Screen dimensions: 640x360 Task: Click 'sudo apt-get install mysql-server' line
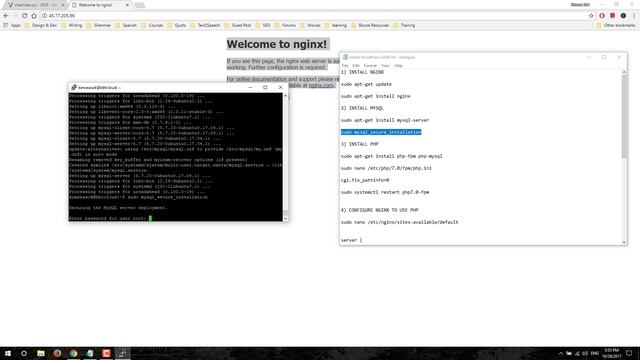[x=385, y=120]
